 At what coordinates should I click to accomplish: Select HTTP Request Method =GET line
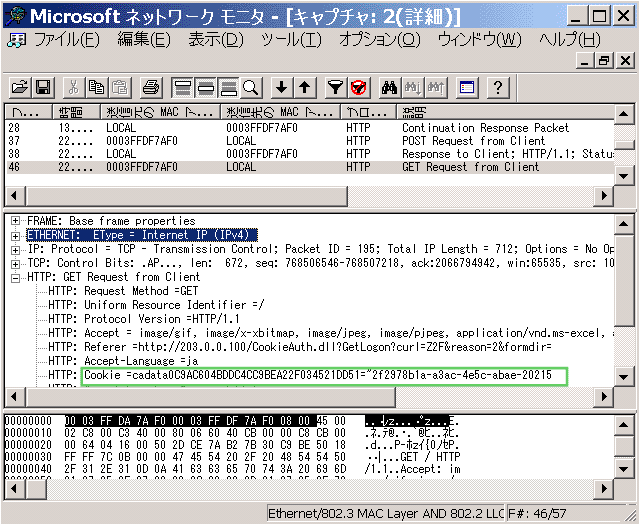tap(123, 291)
